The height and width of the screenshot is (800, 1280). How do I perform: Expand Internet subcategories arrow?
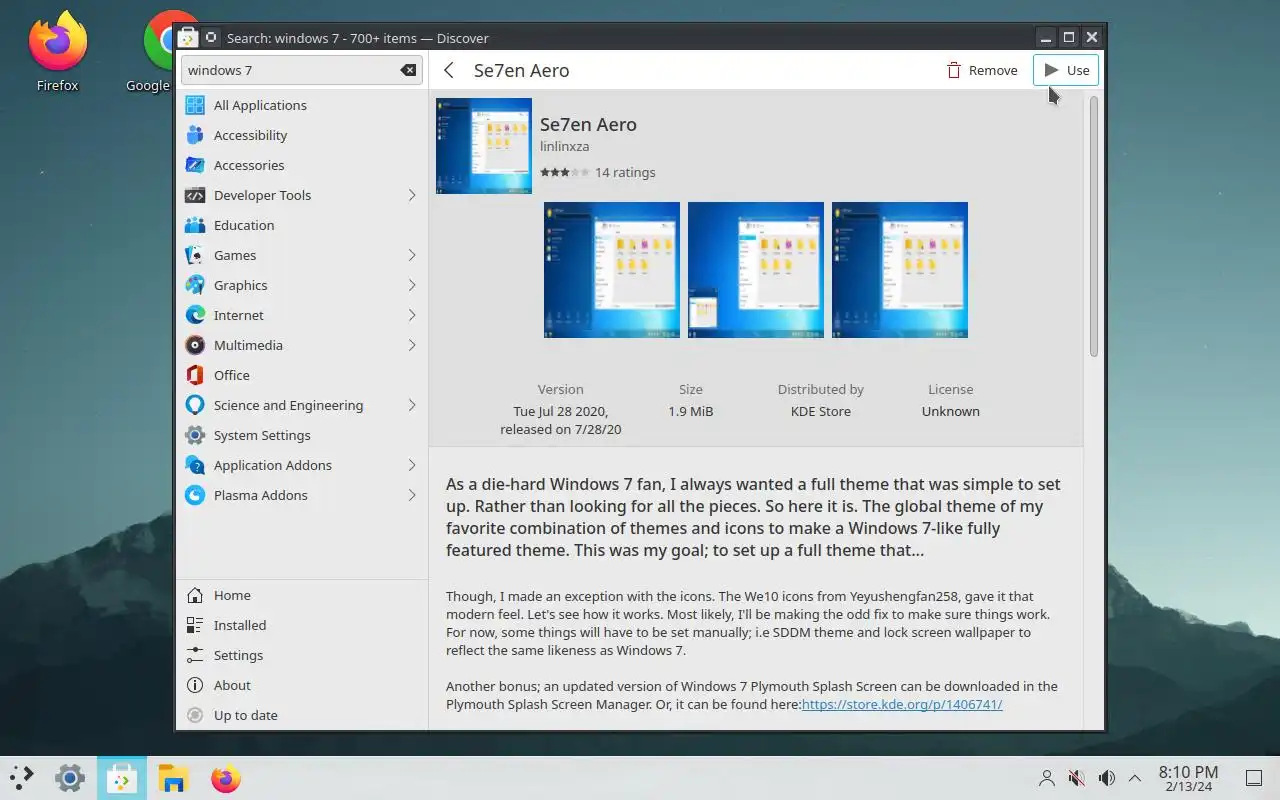(411, 315)
